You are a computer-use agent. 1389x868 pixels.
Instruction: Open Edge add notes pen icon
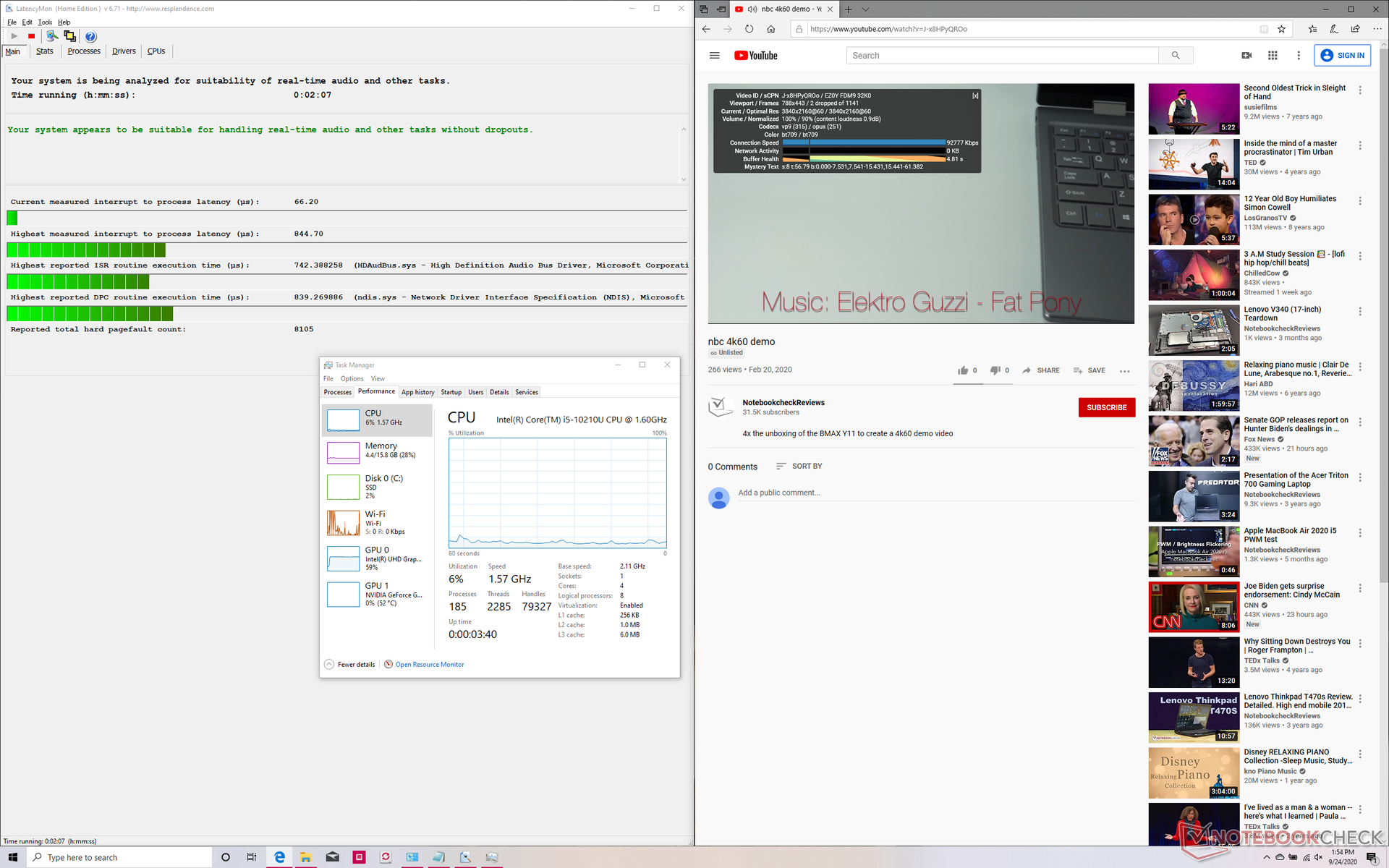point(1333,29)
